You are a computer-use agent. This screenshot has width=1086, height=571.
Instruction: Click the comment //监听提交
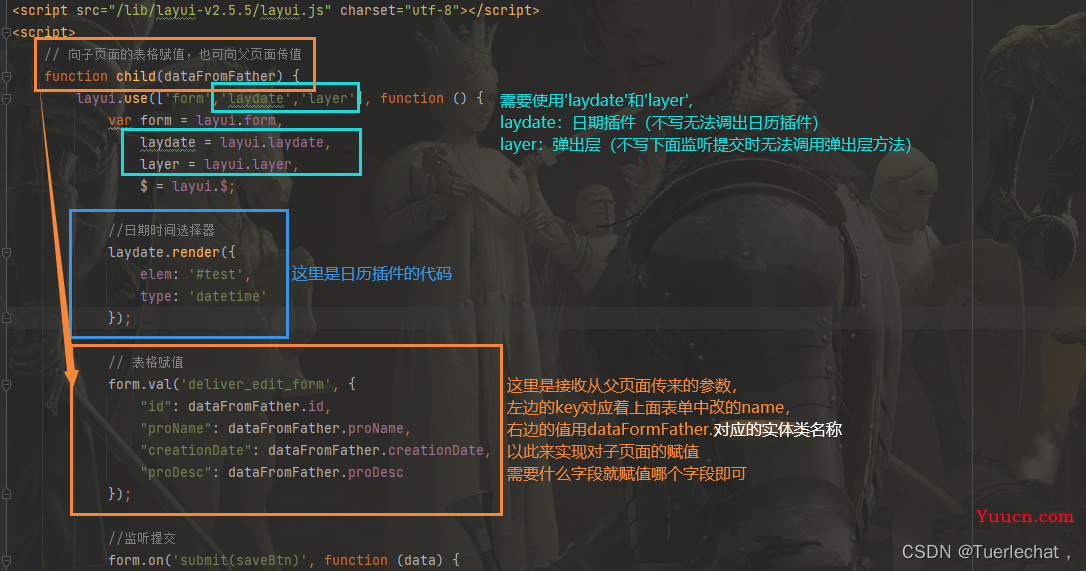[x=141, y=538]
